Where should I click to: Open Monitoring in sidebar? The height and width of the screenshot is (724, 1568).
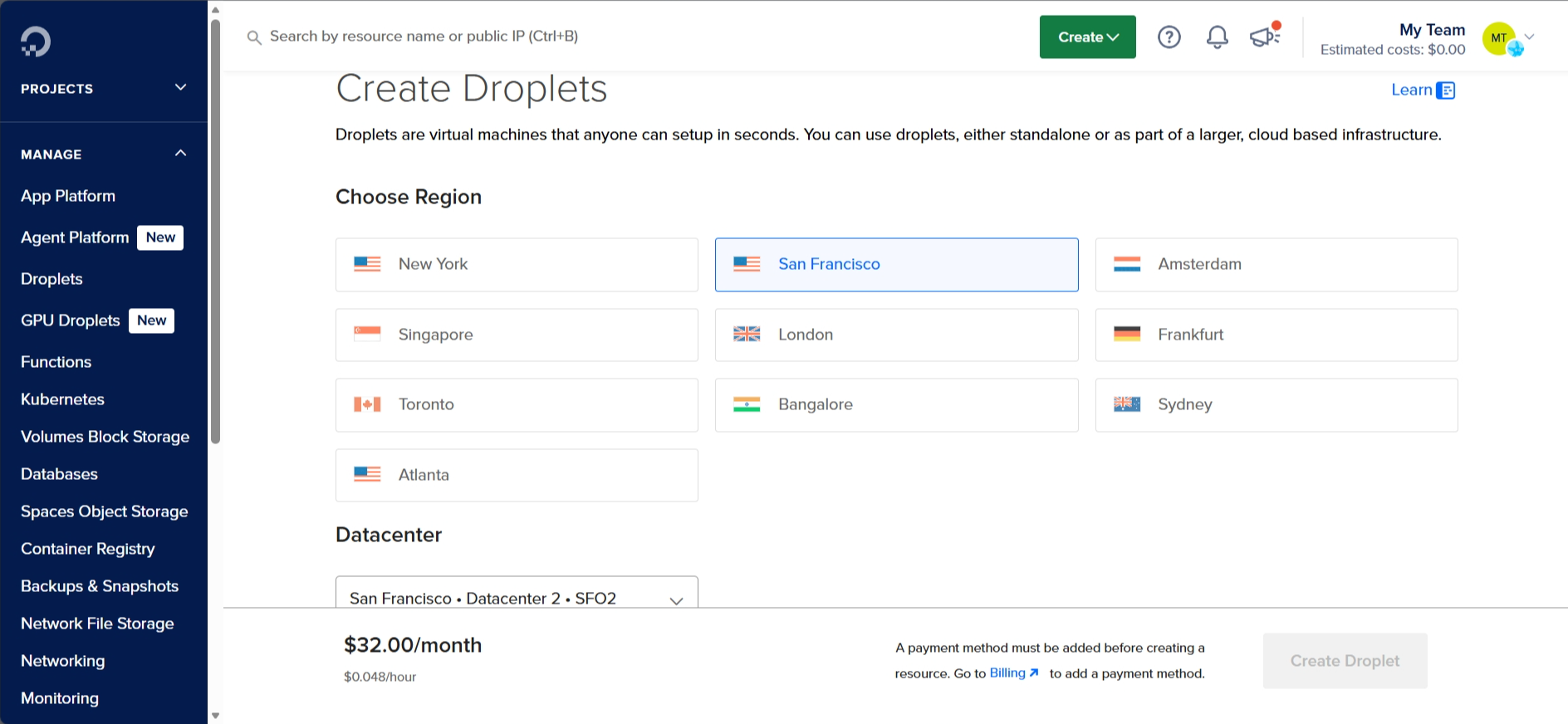tap(60, 698)
